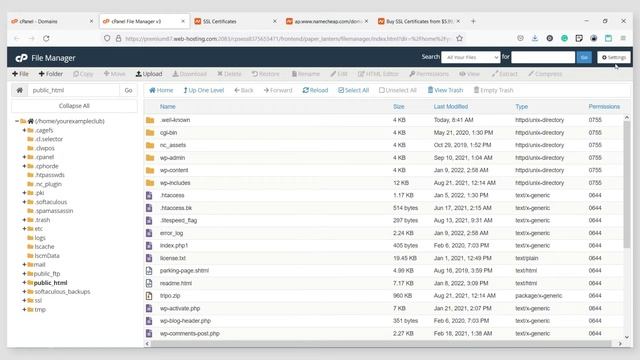Viewport: 640px width, 360px height.
Task: Click the Restore toolbar button
Action: [x=266, y=74]
